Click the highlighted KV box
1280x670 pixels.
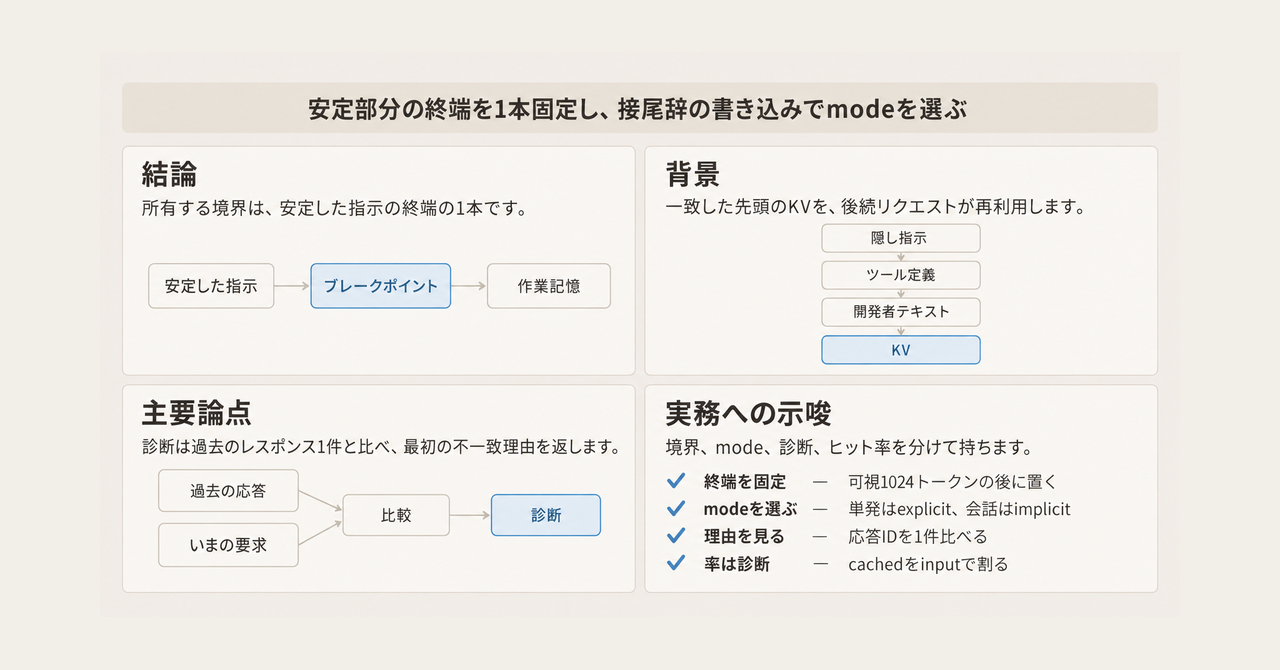pos(901,350)
